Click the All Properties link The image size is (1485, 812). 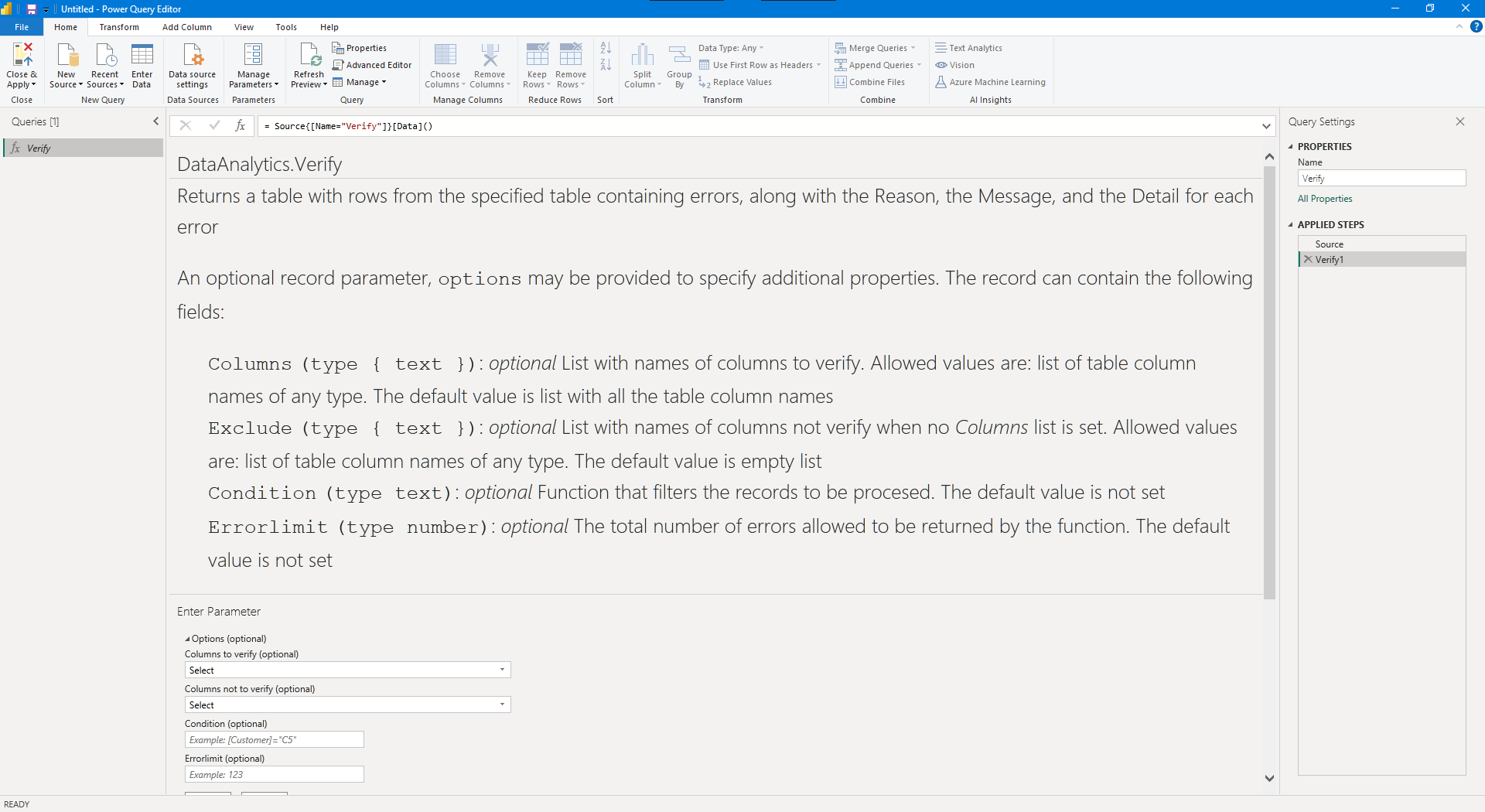point(1325,199)
